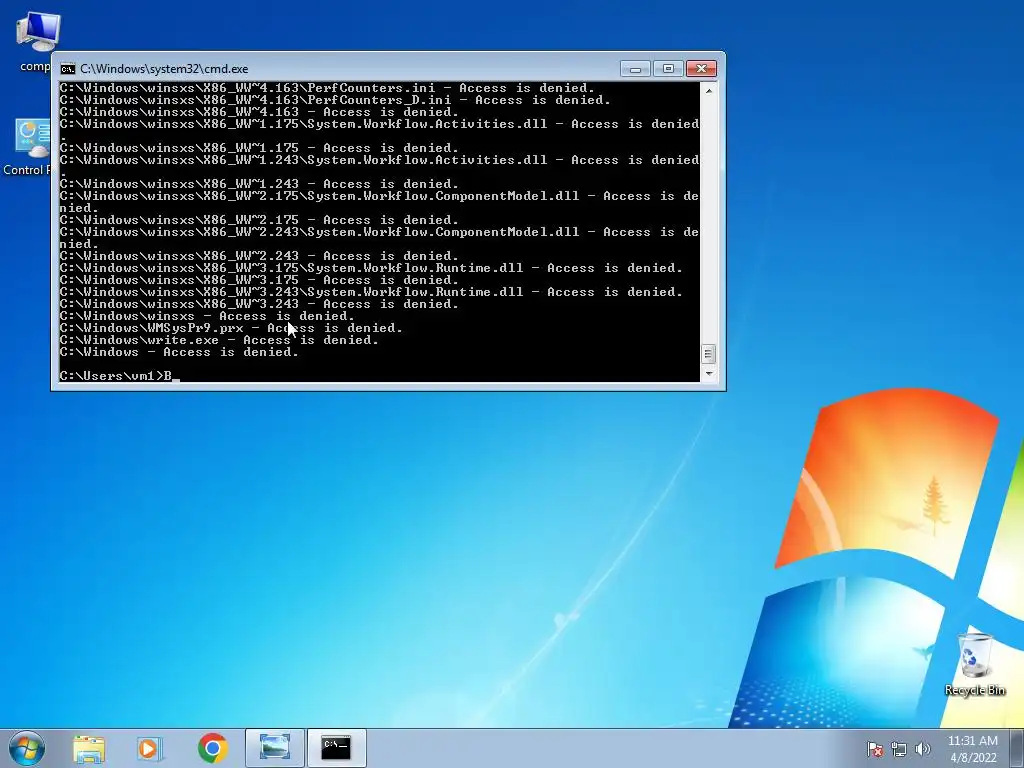Launch Windows Media Player from taskbar
Screen dimensions: 1024x768
click(150, 748)
